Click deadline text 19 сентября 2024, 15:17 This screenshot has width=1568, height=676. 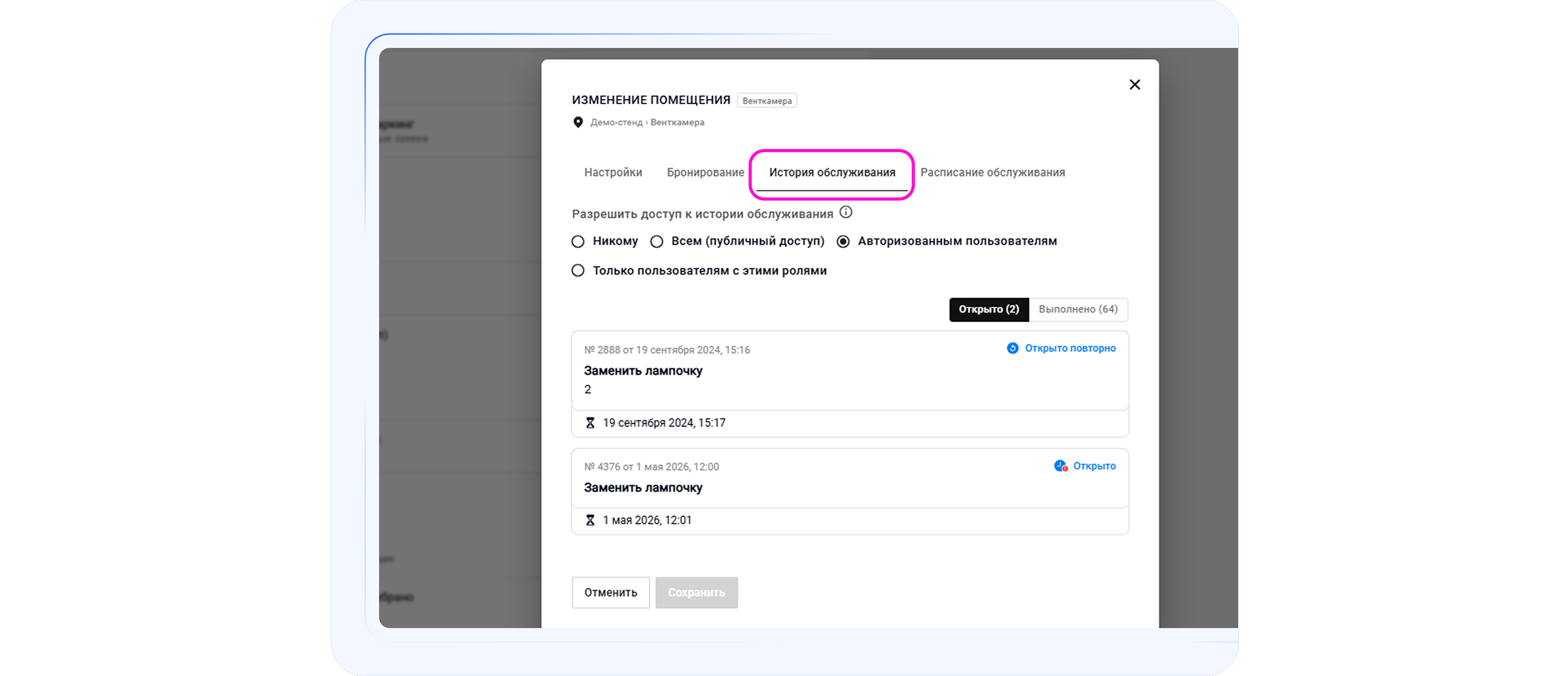click(x=664, y=423)
